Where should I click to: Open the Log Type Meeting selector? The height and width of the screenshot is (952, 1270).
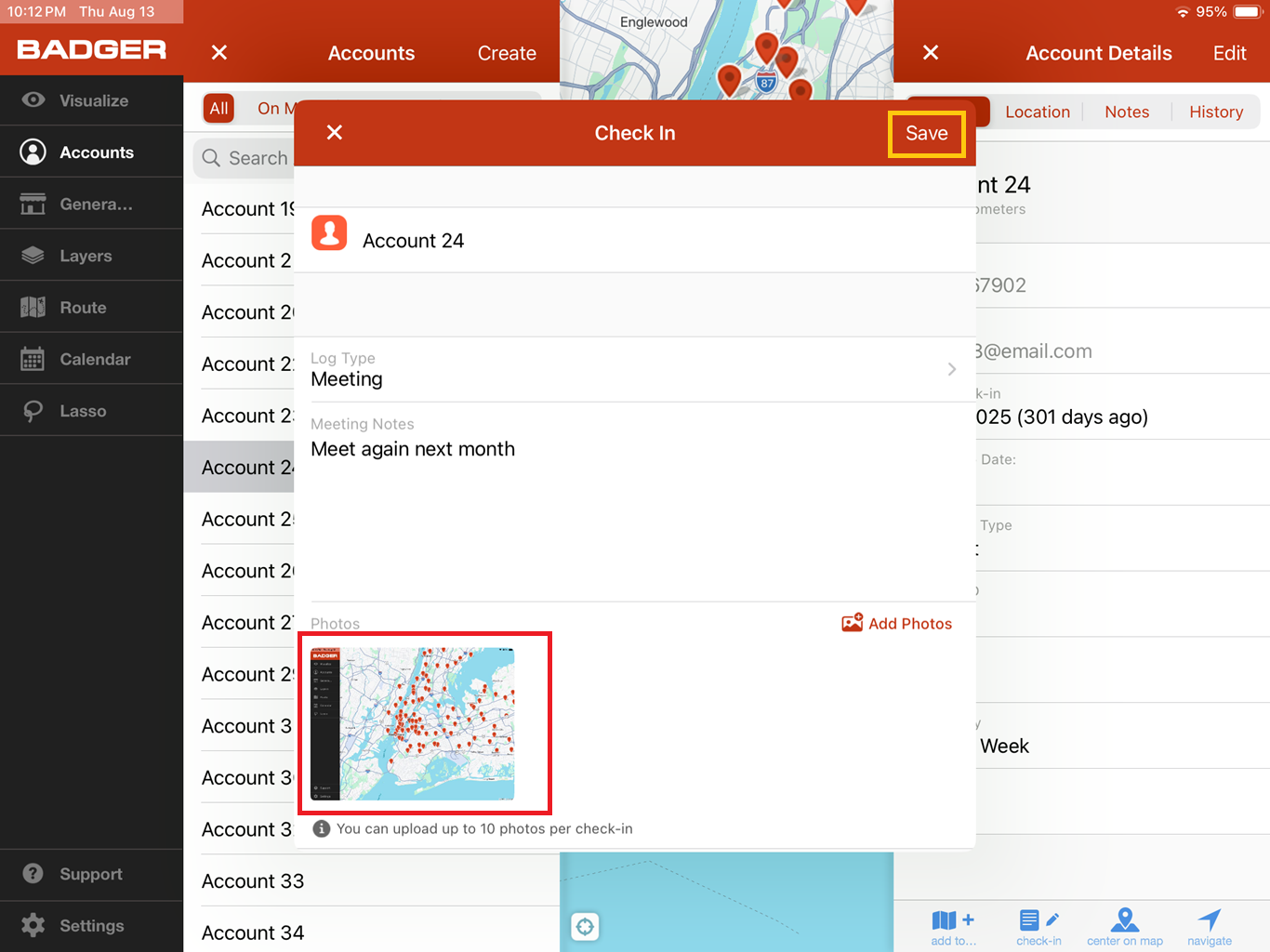pyautogui.click(x=635, y=369)
